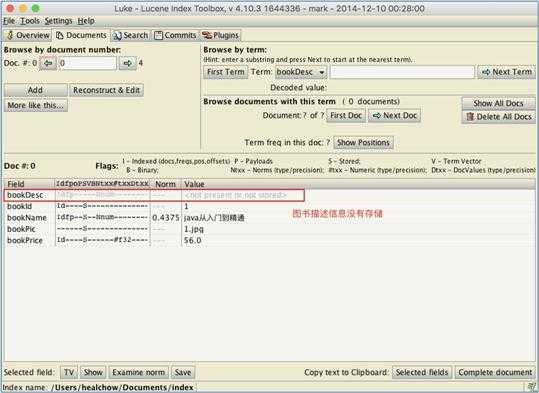Select the bookPic field row
The height and width of the screenshot is (393, 539).
tap(269, 229)
